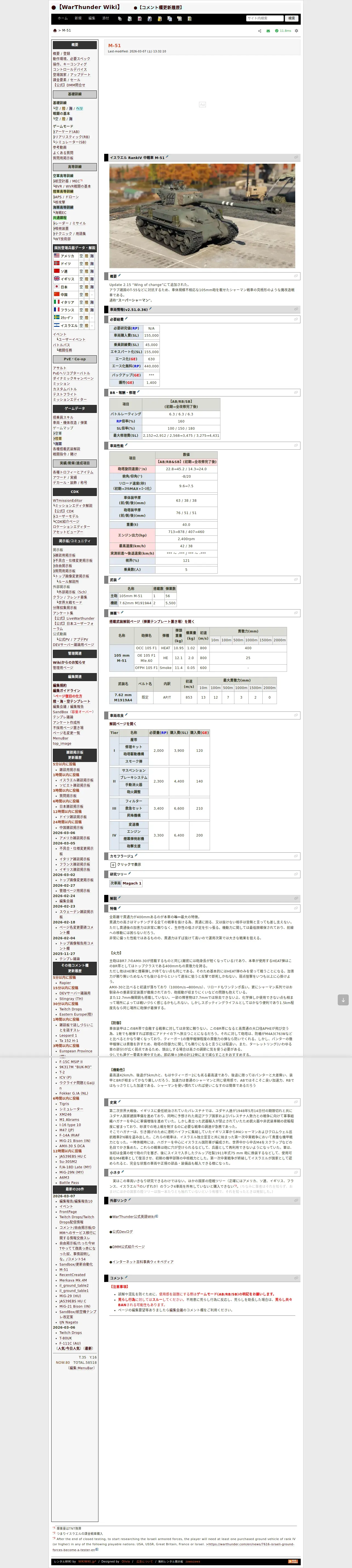Open the 解説ページを開く link
This screenshot has height=1568, width=352.
[x=123, y=724]
